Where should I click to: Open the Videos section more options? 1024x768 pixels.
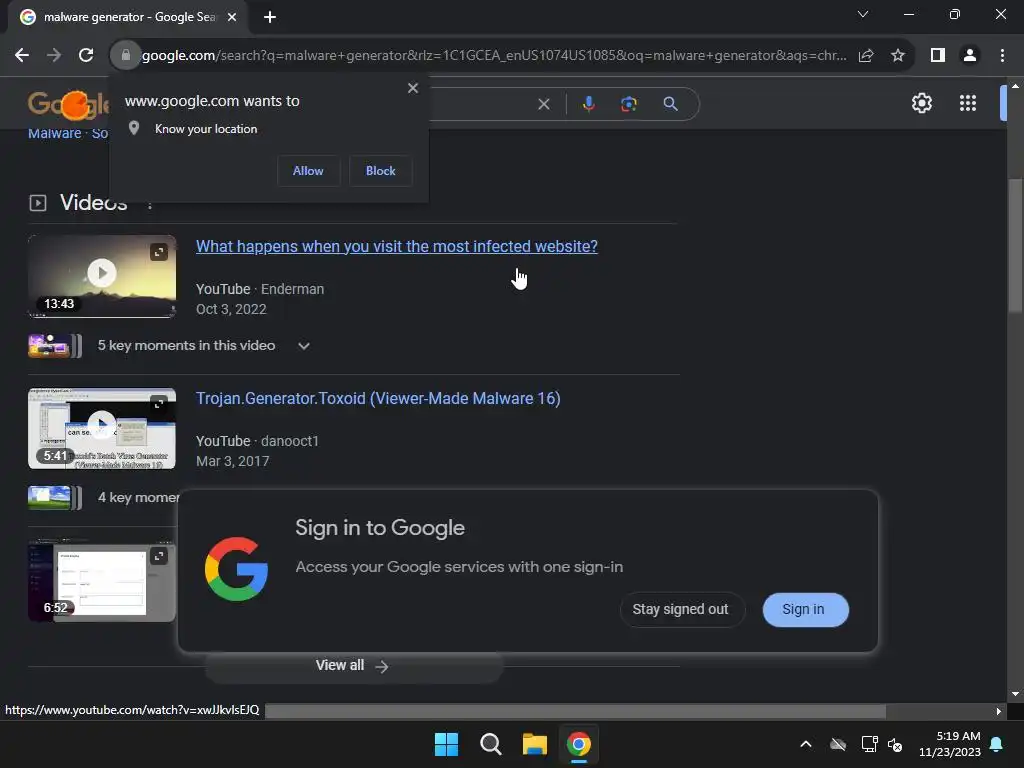point(150,204)
